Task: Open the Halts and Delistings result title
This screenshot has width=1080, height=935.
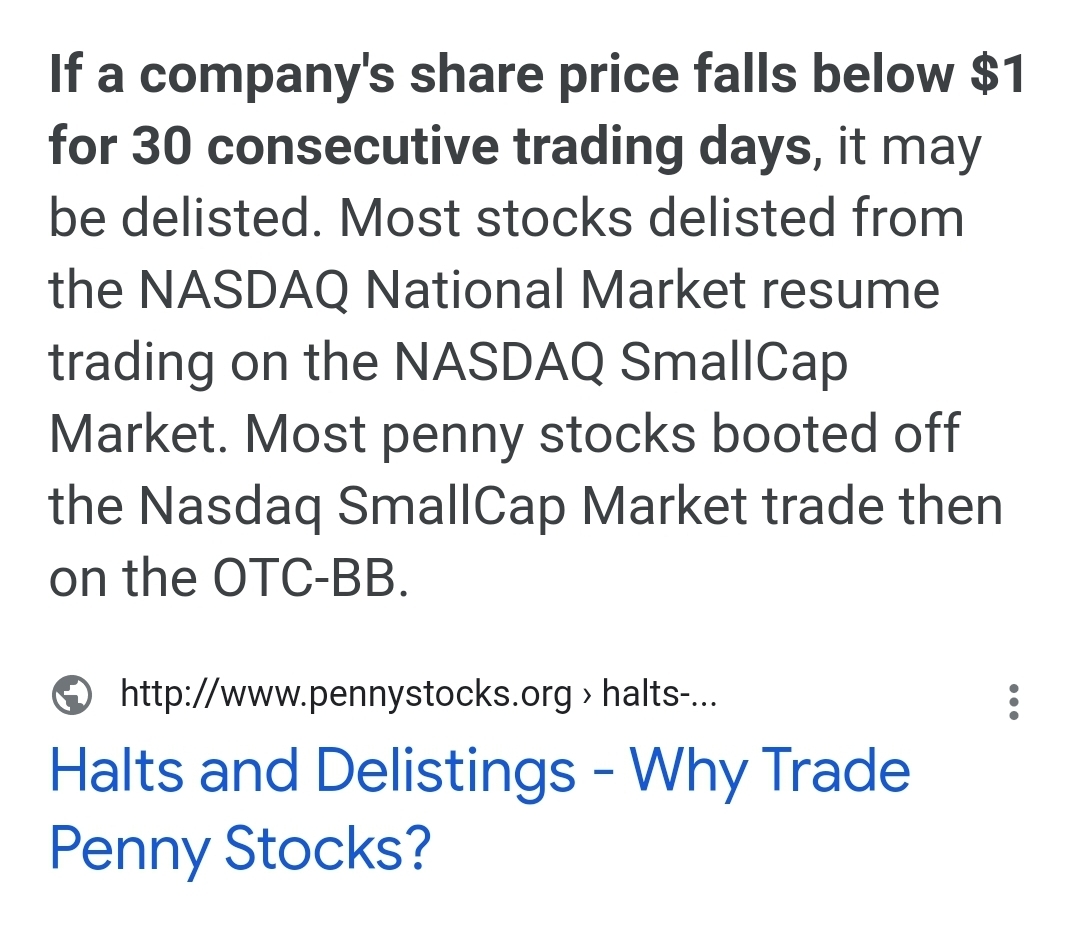Action: 480,809
